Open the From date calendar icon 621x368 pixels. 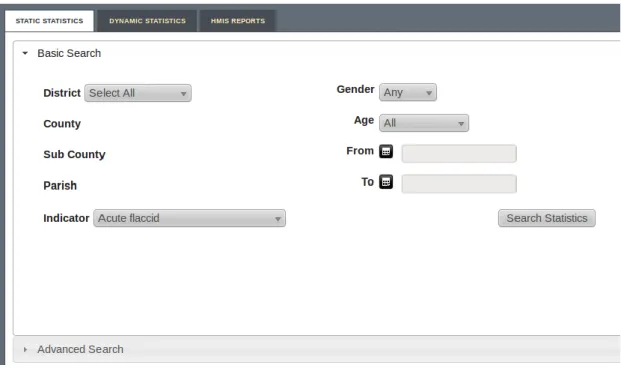pyautogui.click(x=386, y=151)
